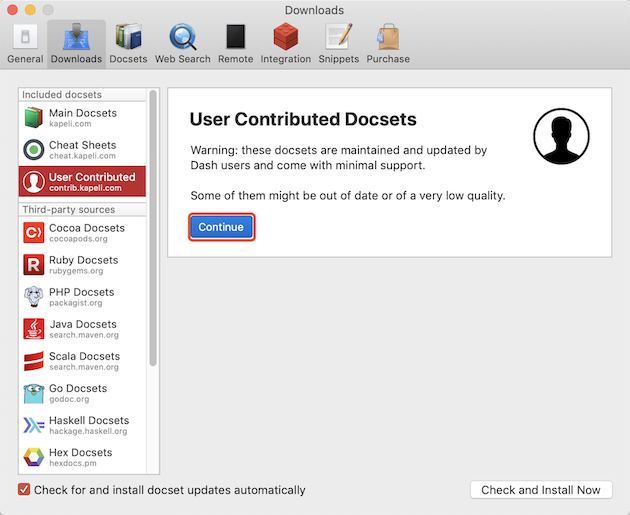Click the Java Docsets coffee cup icon
The height and width of the screenshot is (515, 630).
[34, 329]
